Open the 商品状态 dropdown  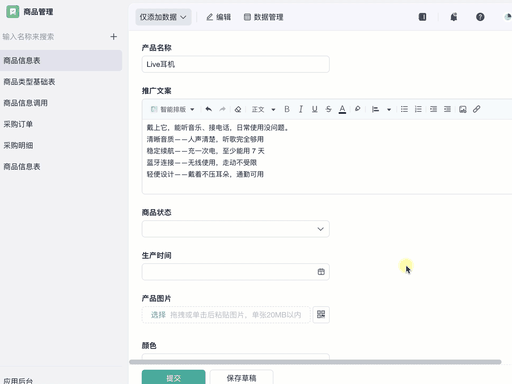[236, 229]
